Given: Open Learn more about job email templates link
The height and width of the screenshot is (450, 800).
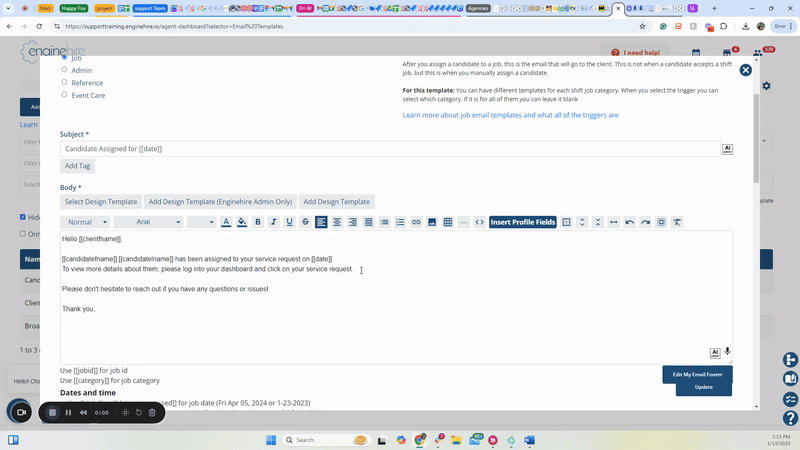Looking at the screenshot, I should tap(510, 115).
